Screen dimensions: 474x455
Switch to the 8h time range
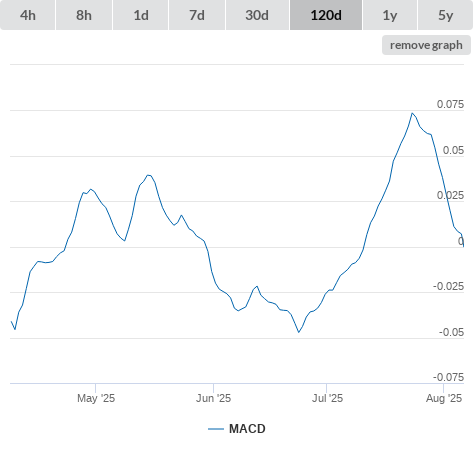pos(84,15)
